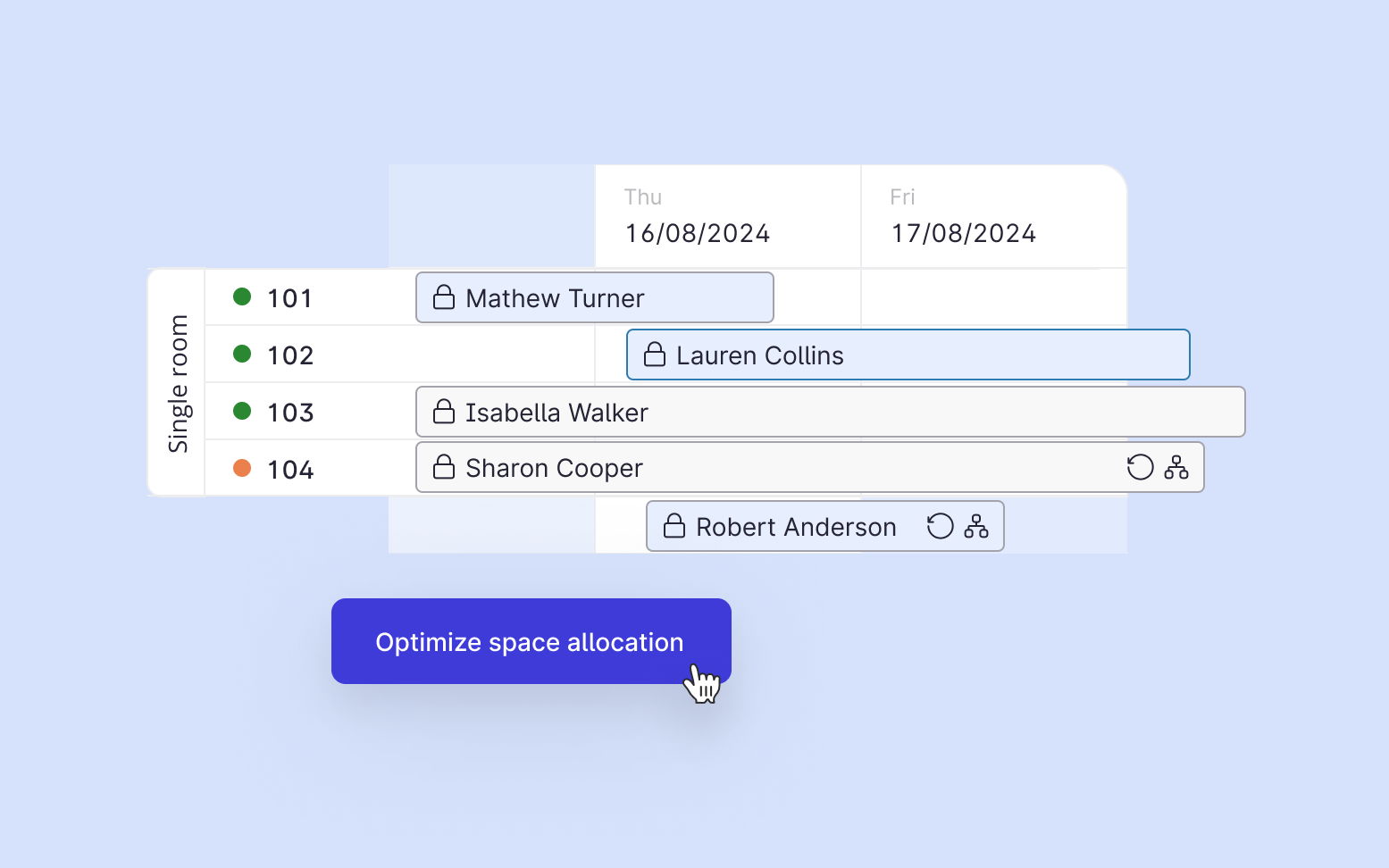Screen dimensions: 1389x868
Task: Click the lock icon on Mathew Turner's booking
Action: point(444,297)
